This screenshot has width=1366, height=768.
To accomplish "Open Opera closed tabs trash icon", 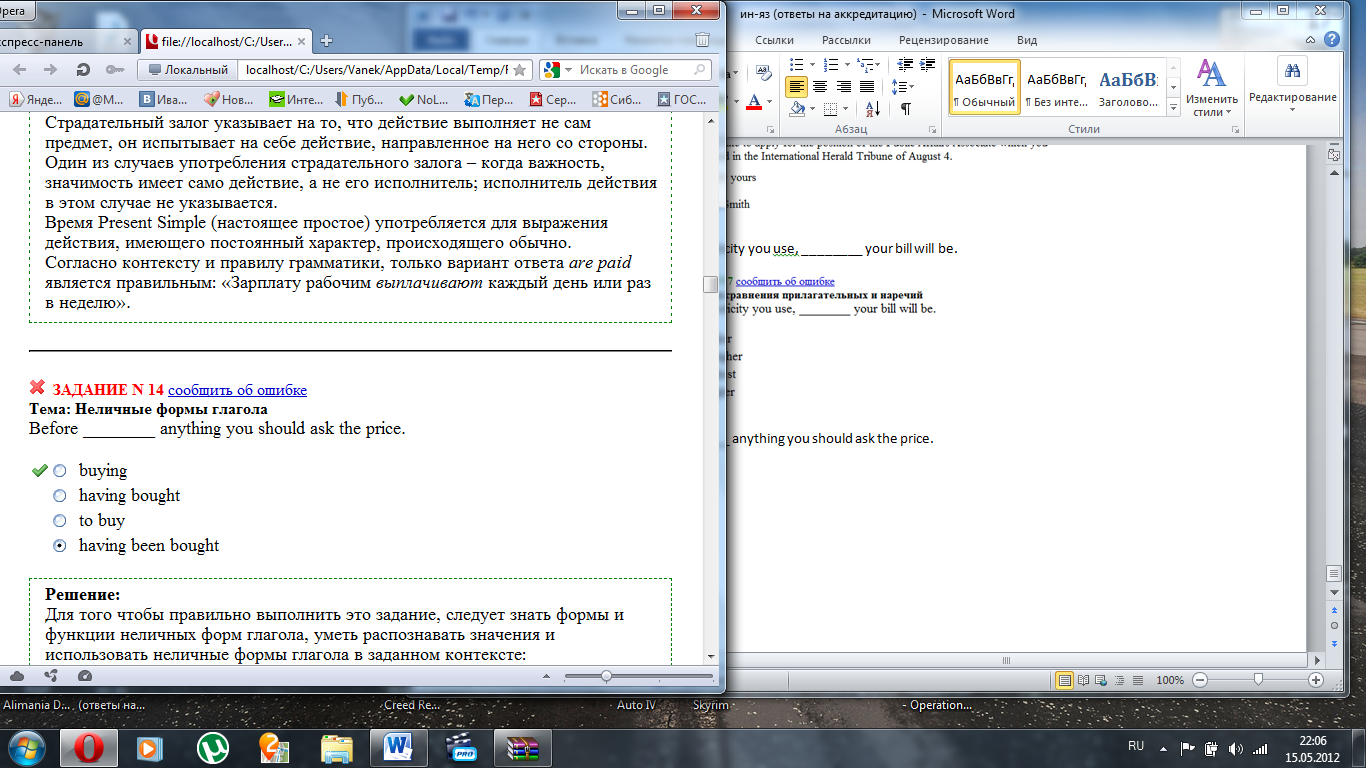I will click(703, 41).
